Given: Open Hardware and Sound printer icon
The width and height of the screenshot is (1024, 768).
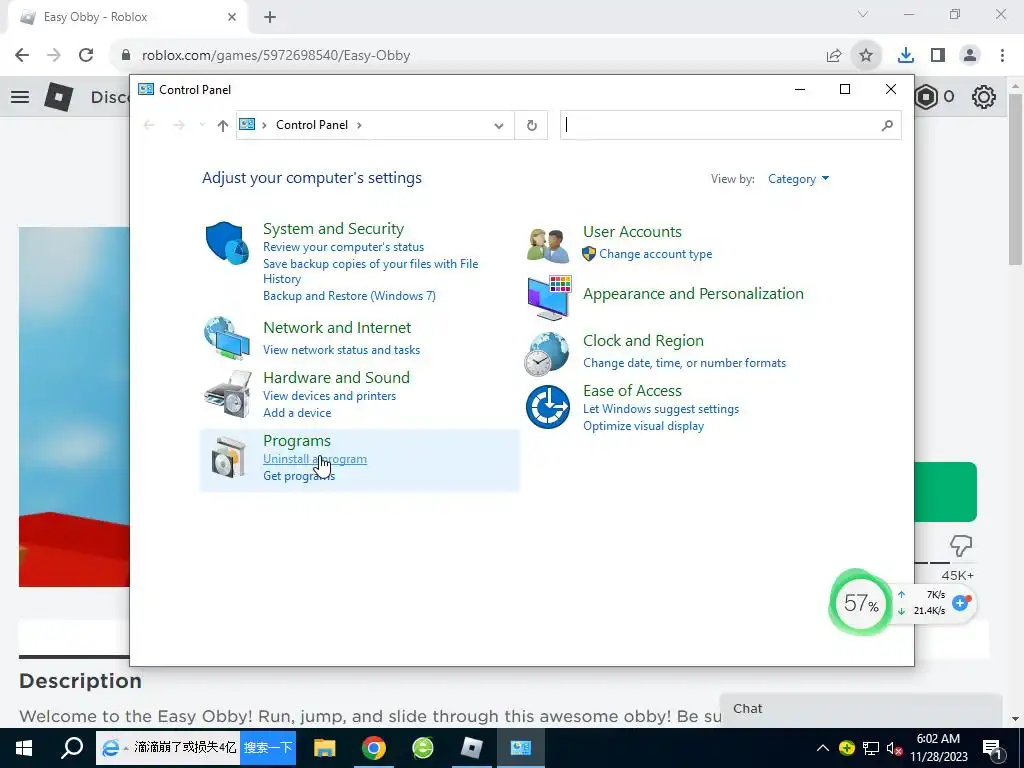Looking at the screenshot, I should (x=227, y=394).
